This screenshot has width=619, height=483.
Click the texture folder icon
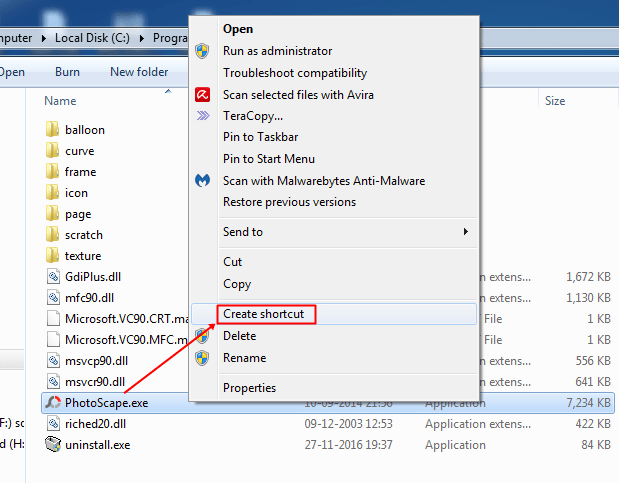[53, 256]
